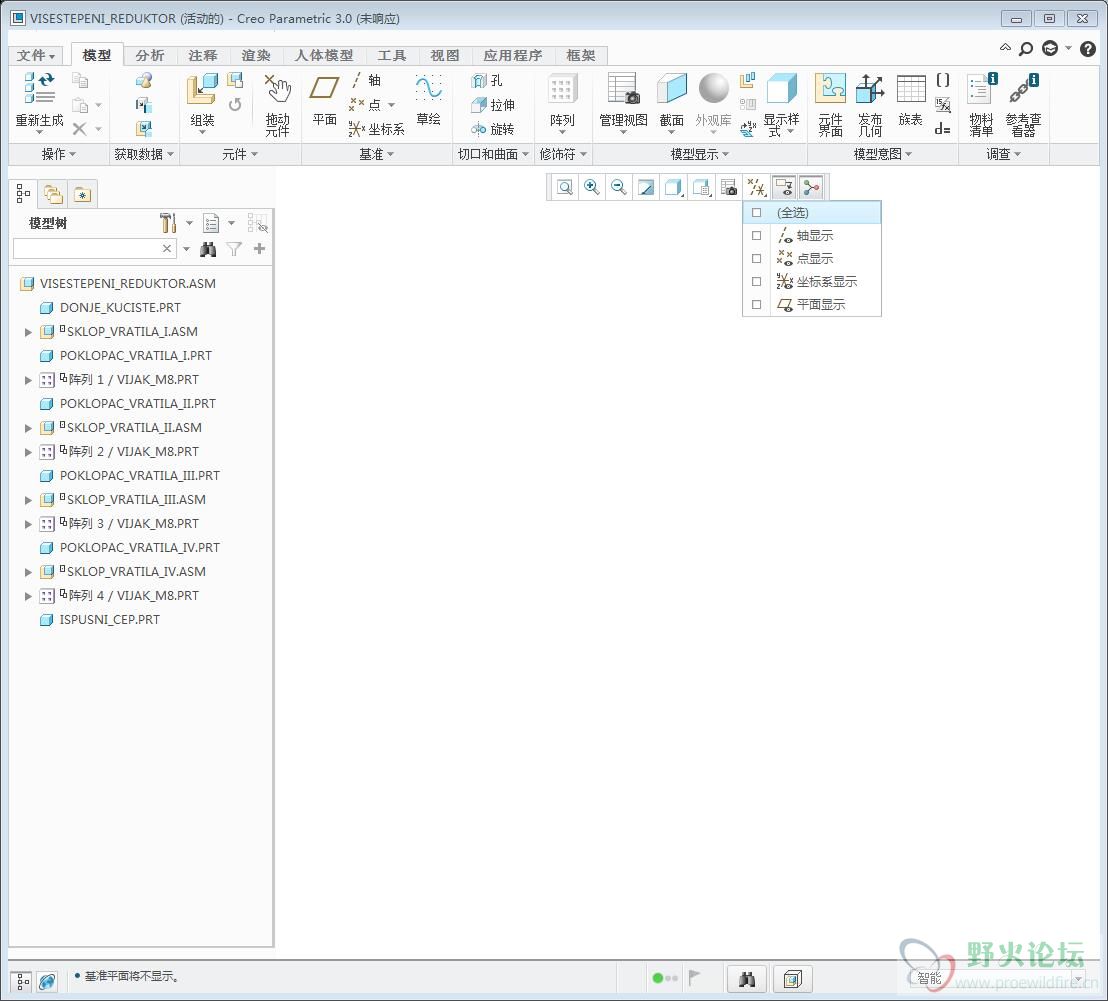Open the 文件 file menu
This screenshot has width=1108, height=1001.
(35, 55)
